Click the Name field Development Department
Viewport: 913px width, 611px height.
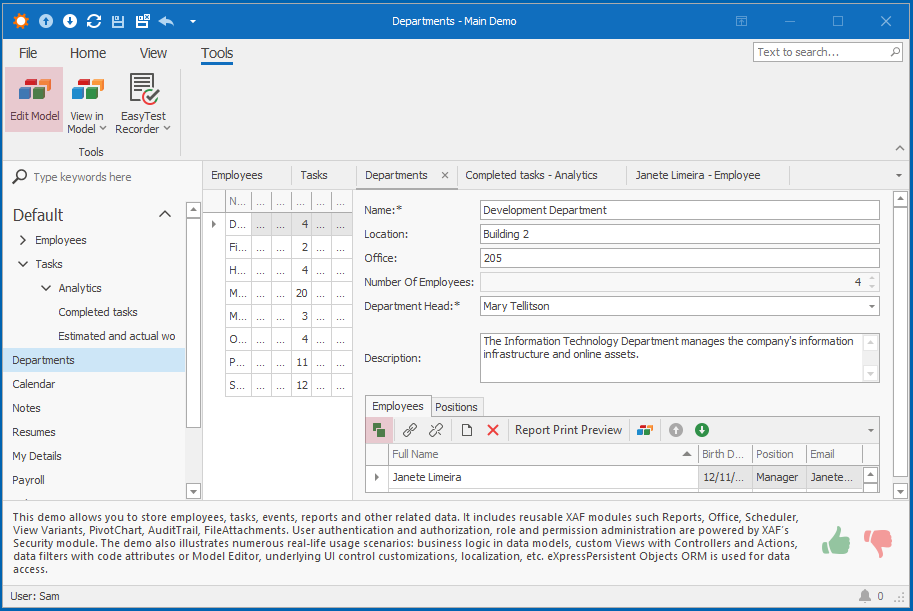680,210
